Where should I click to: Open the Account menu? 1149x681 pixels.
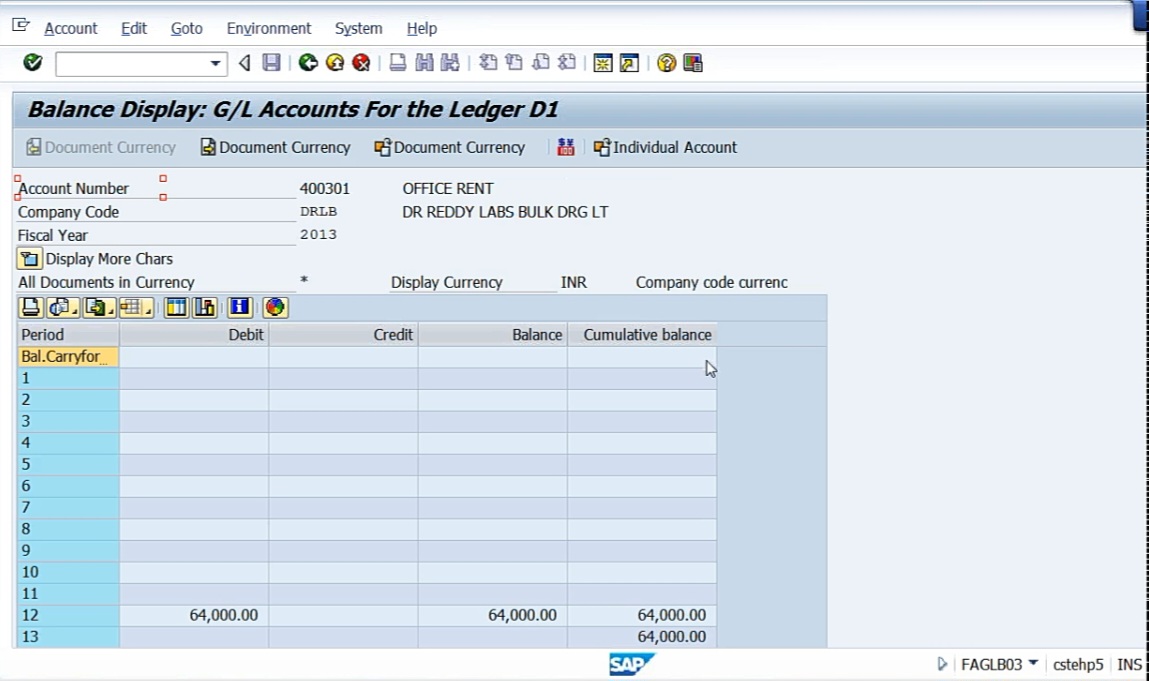point(70,29)
